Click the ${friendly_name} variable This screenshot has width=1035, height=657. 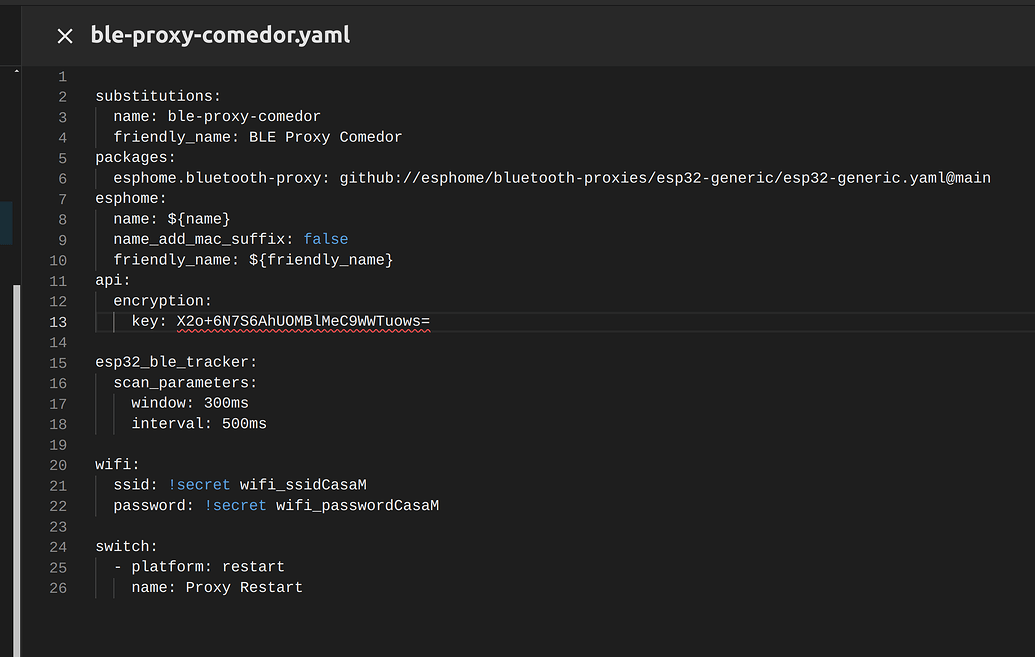coord(320,260)
